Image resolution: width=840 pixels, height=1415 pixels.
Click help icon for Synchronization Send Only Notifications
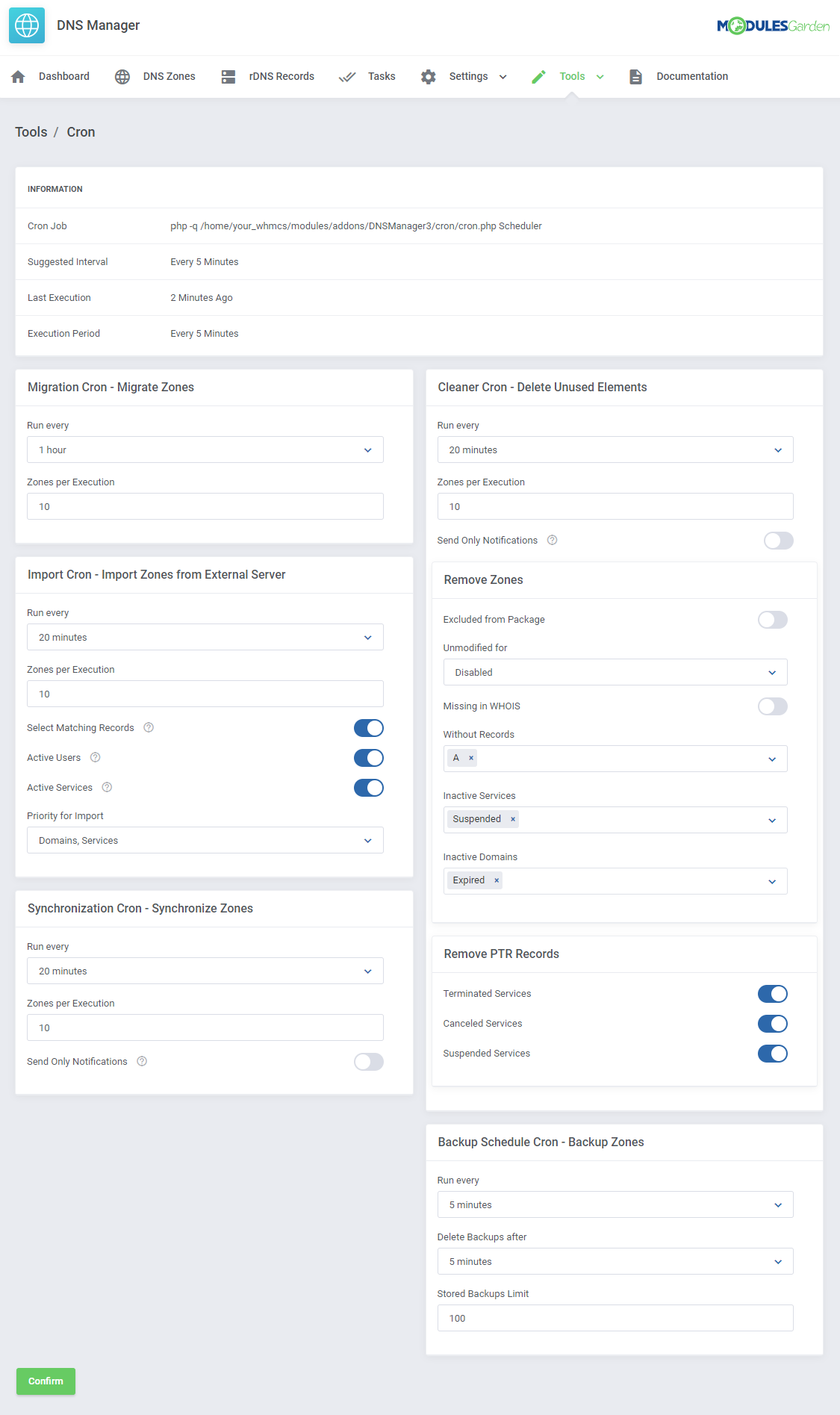click(x=142, y=1061)
